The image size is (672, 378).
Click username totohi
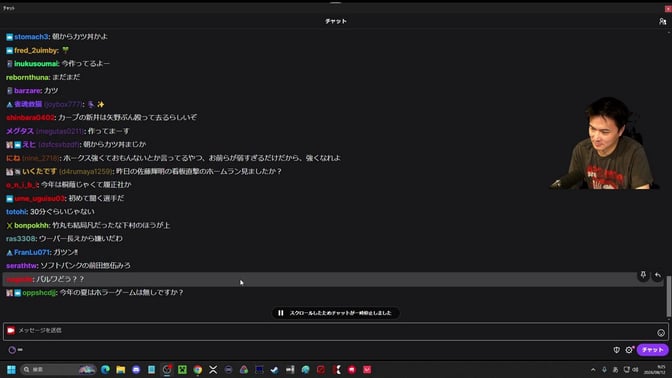[16, 212]
